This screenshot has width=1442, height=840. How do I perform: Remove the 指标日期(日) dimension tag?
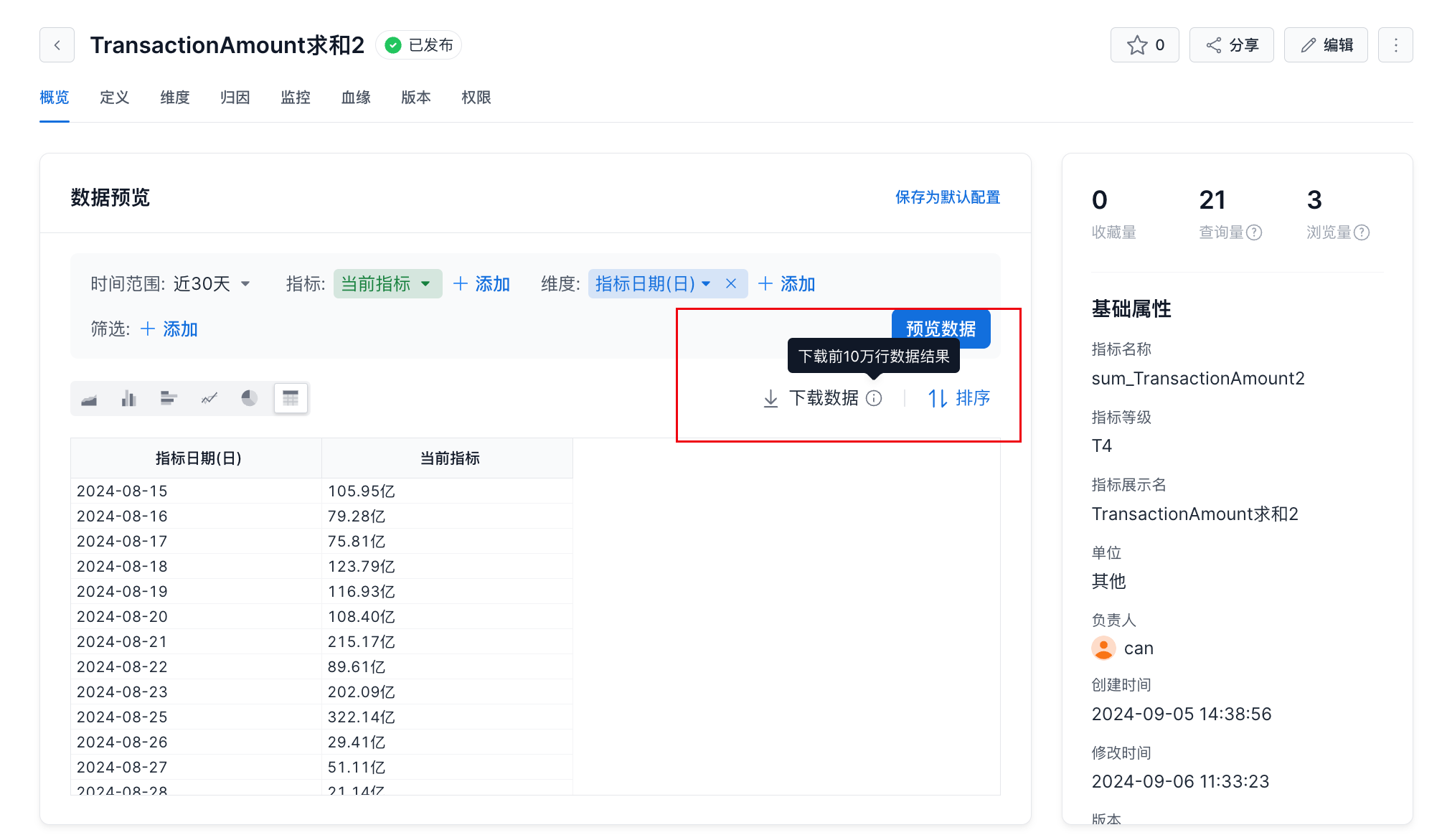[731, 284]
